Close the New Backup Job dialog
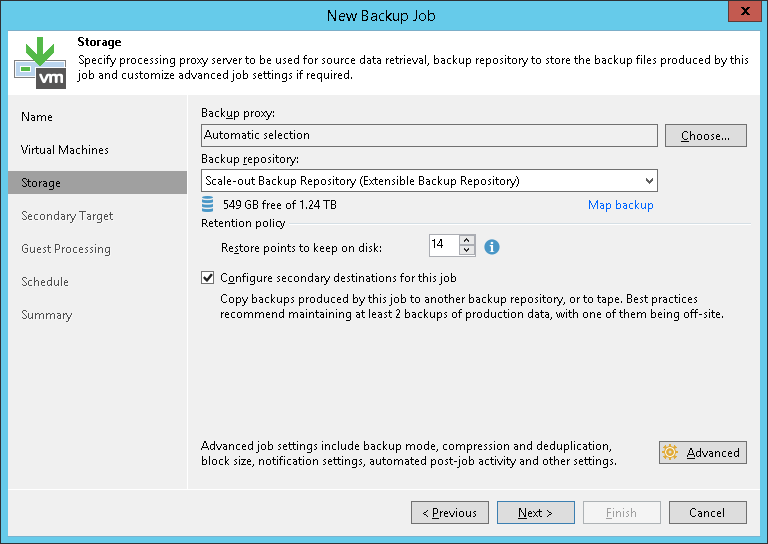Image resolution: width=768 pixels, height=544 pixels. point(741,15)
